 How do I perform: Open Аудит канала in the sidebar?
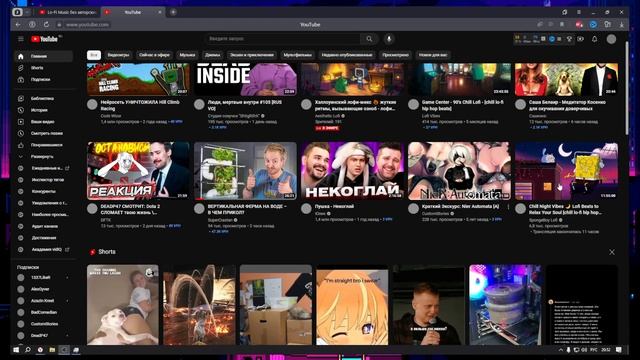pos(43,226)
